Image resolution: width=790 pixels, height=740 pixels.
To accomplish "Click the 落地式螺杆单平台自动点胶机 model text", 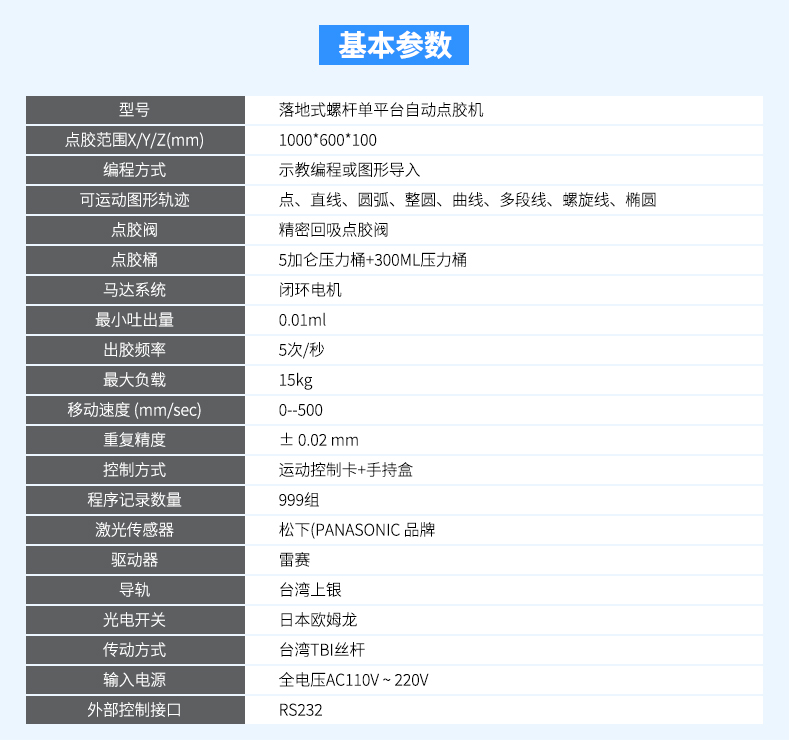I will tap(381, 110).
